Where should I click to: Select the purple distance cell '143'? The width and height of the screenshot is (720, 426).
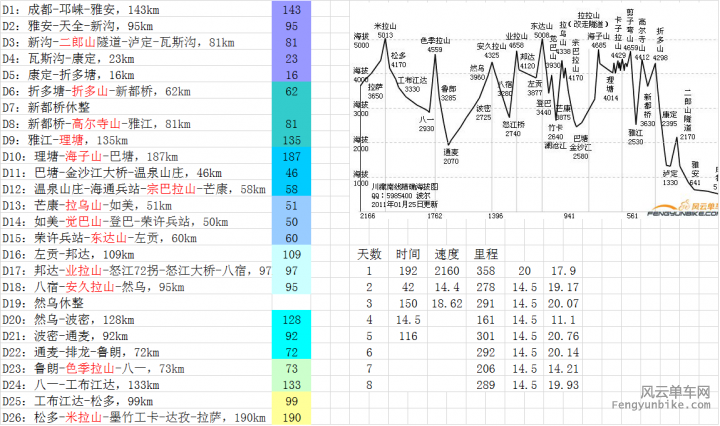tap(292, 9)
